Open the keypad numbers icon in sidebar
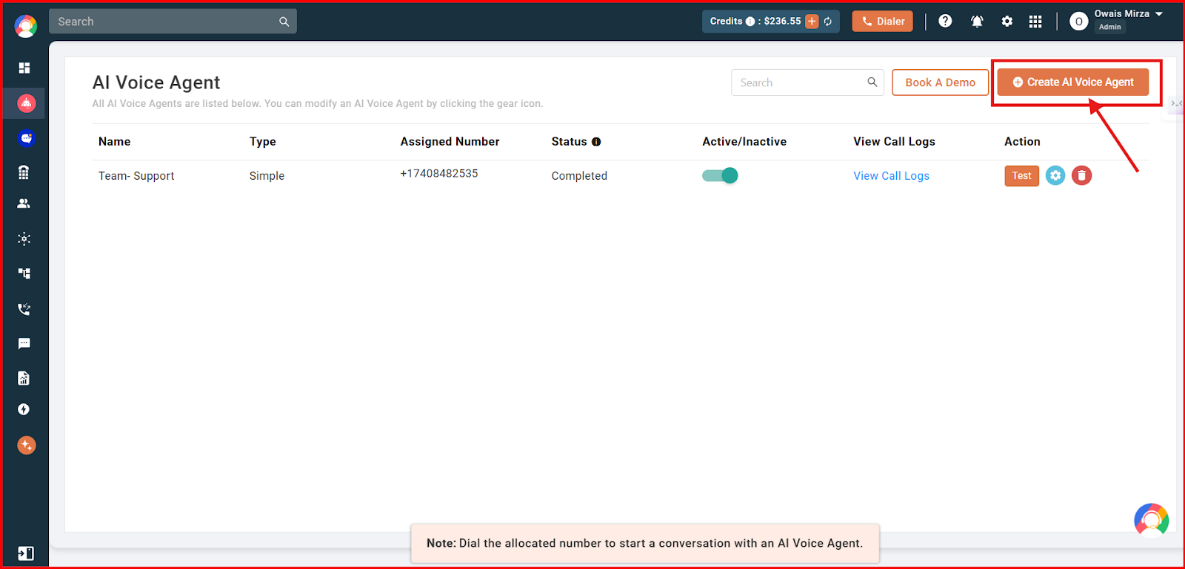Screen dimensions: 1185x569 24,173
